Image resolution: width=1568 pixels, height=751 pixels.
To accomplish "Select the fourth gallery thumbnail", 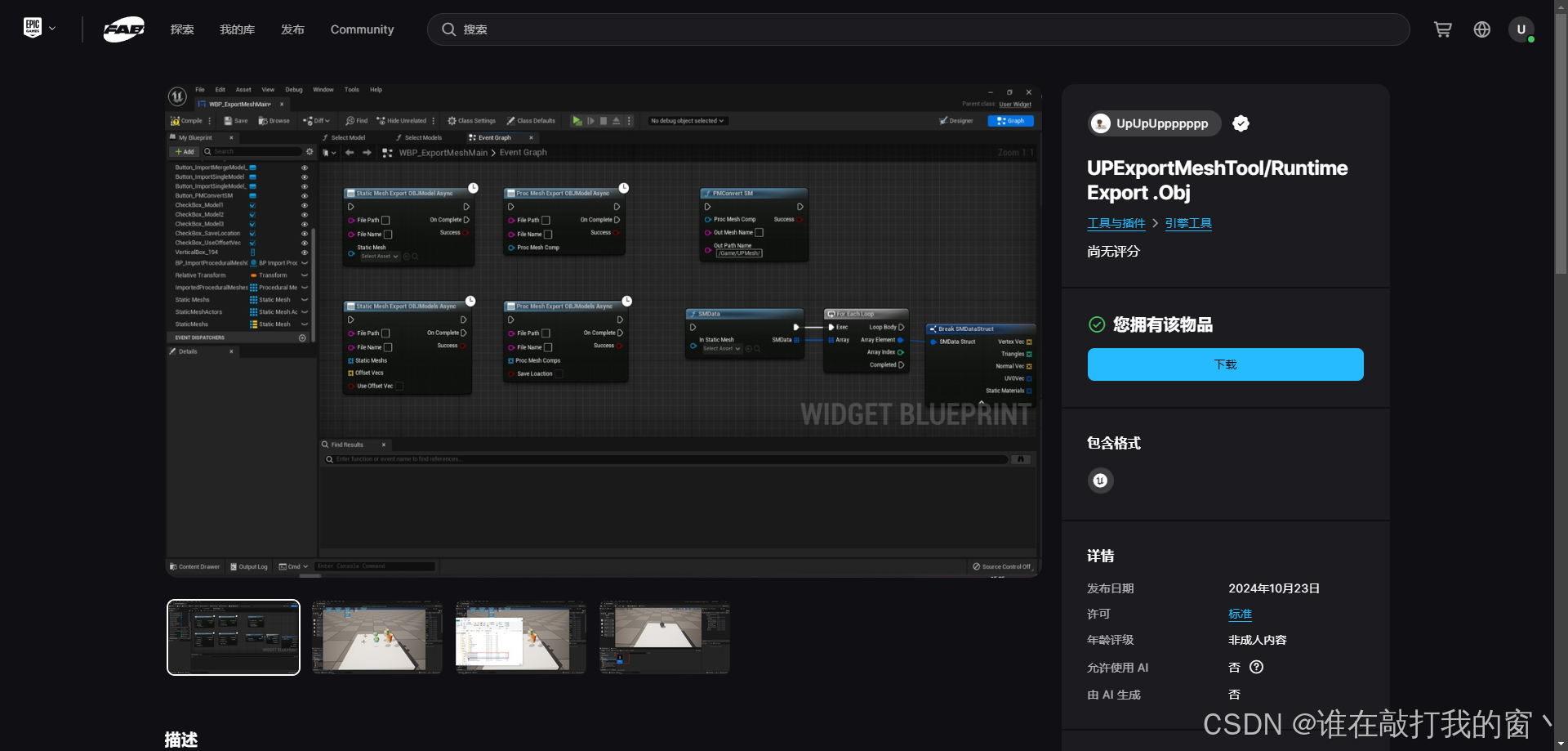I will (665, 637).
